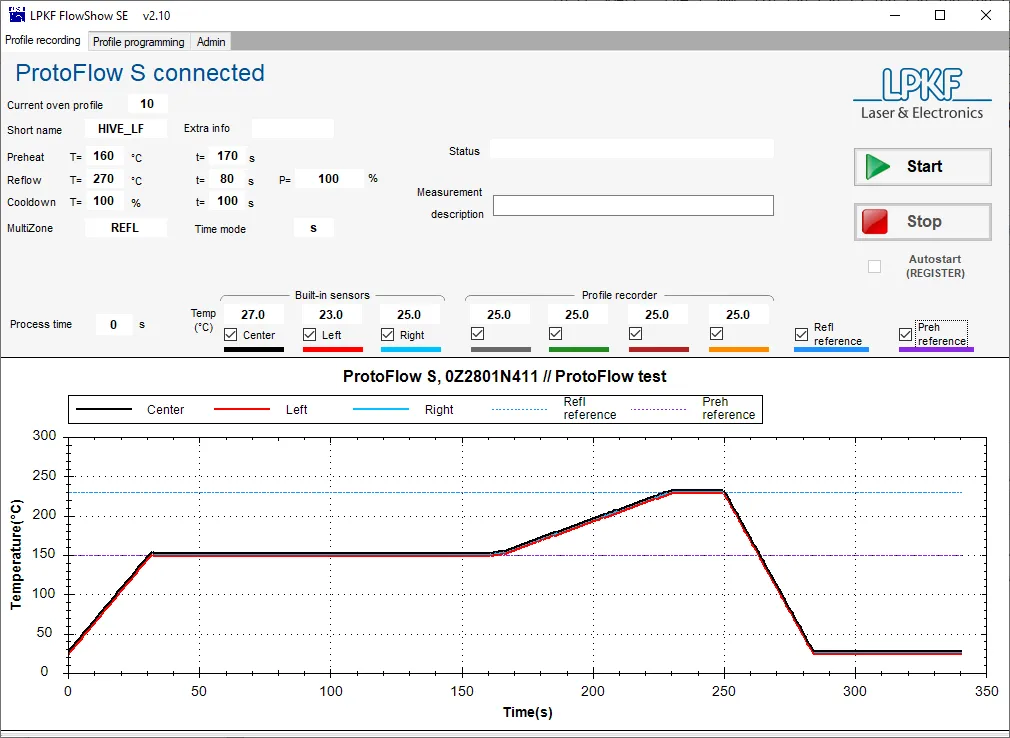
Task: Stop the process with the Stop button
Action: click(922, 222)
